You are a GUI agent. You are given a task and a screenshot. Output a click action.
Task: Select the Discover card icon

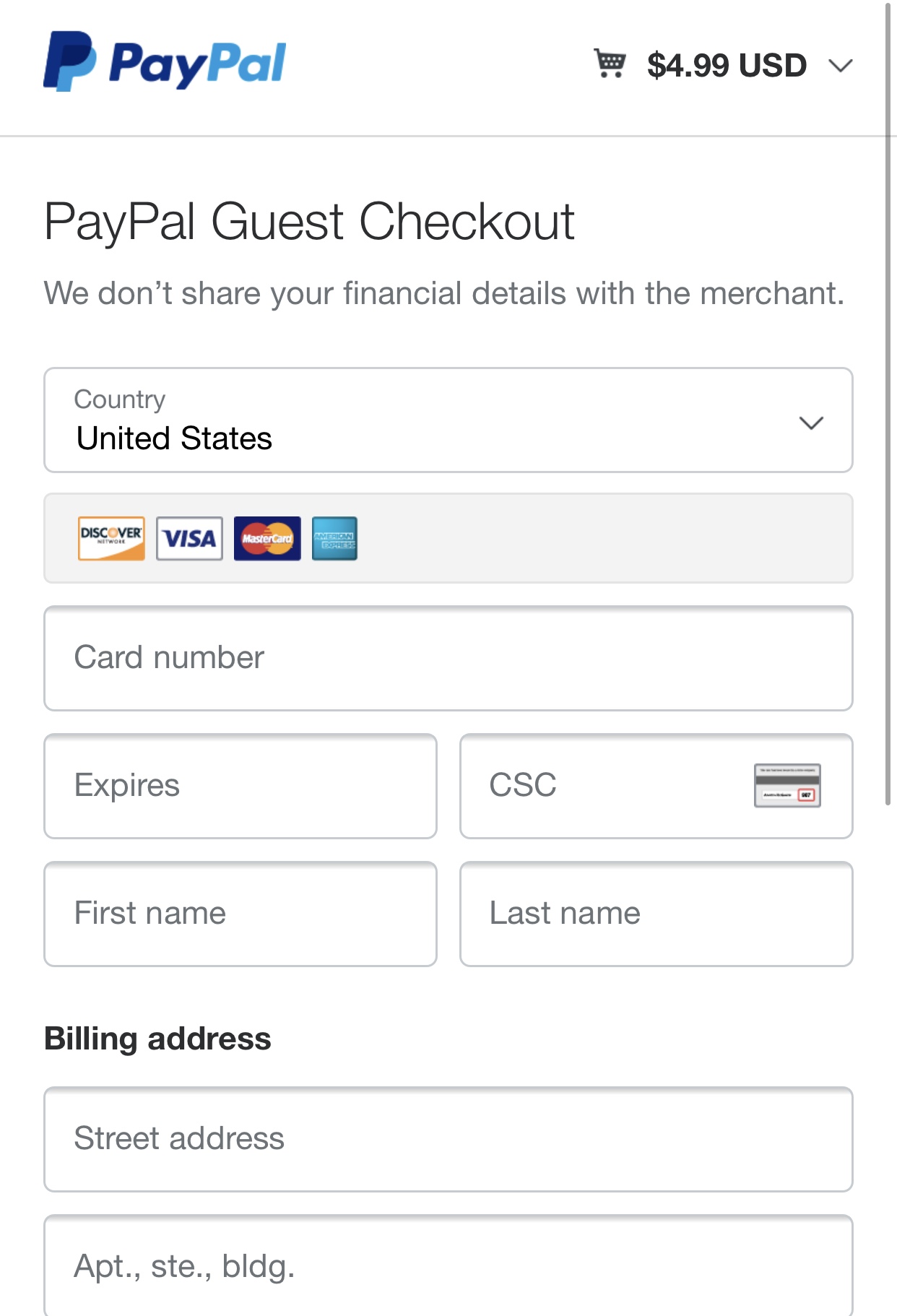(x=111, y=538)
